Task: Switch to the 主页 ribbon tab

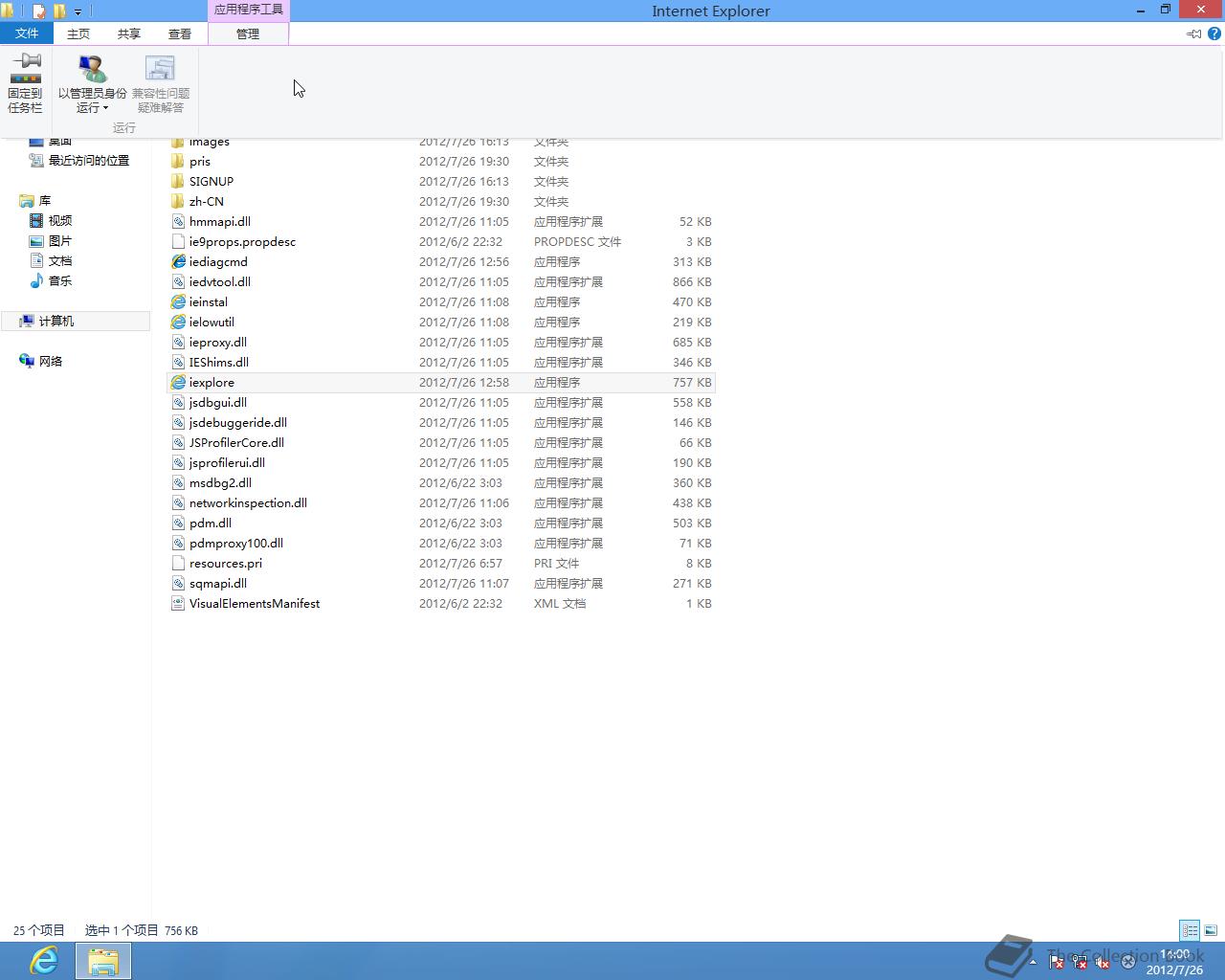Action: tap(78, 33)
